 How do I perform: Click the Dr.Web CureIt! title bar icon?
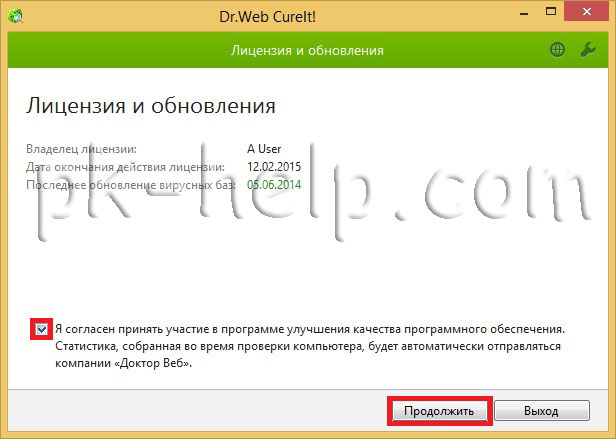[16, 16]
